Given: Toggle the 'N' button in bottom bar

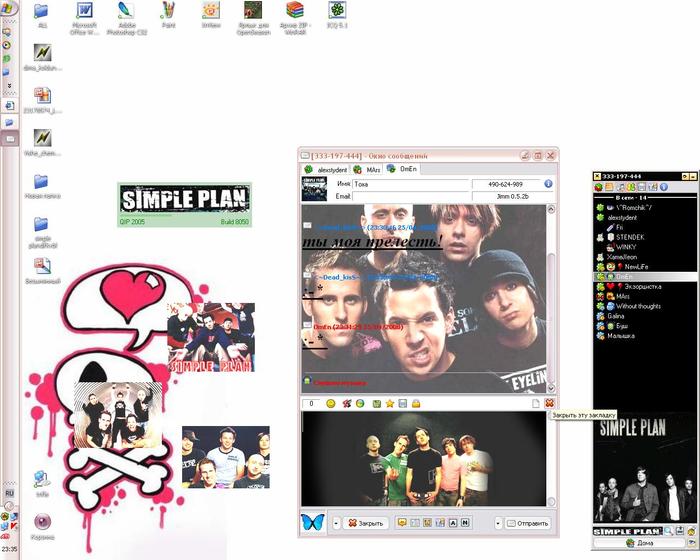Looking at the screenshot, I should (x=465, y=522).
